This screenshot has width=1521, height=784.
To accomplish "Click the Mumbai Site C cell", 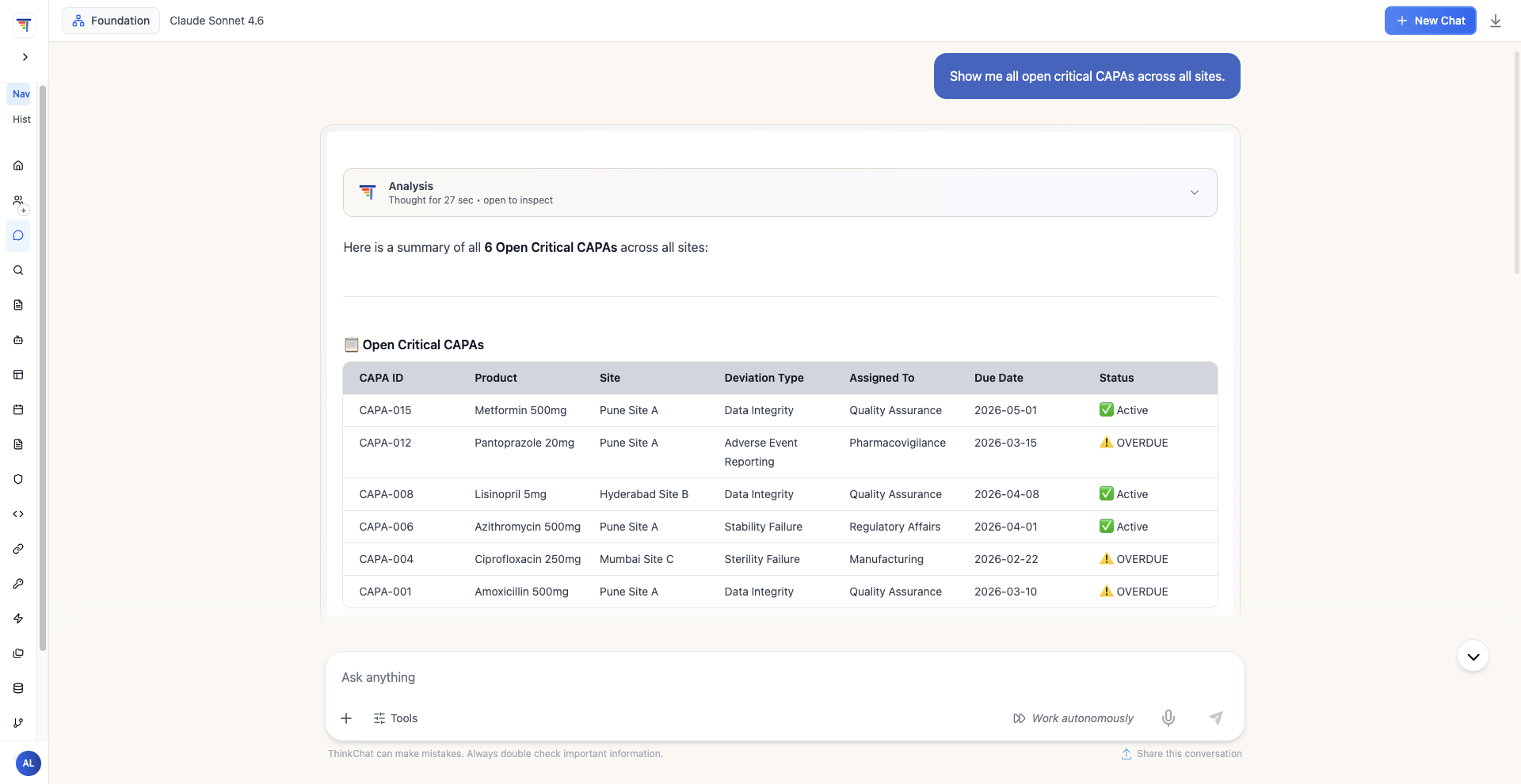I will coord(636,559).
